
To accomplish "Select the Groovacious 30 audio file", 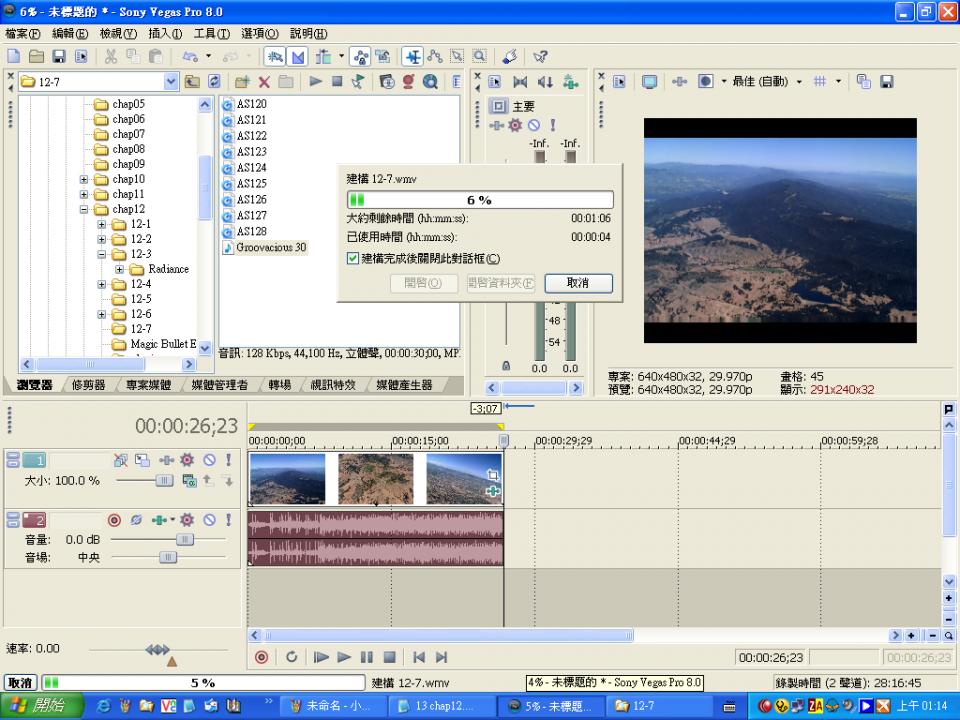I will point(271,247).
